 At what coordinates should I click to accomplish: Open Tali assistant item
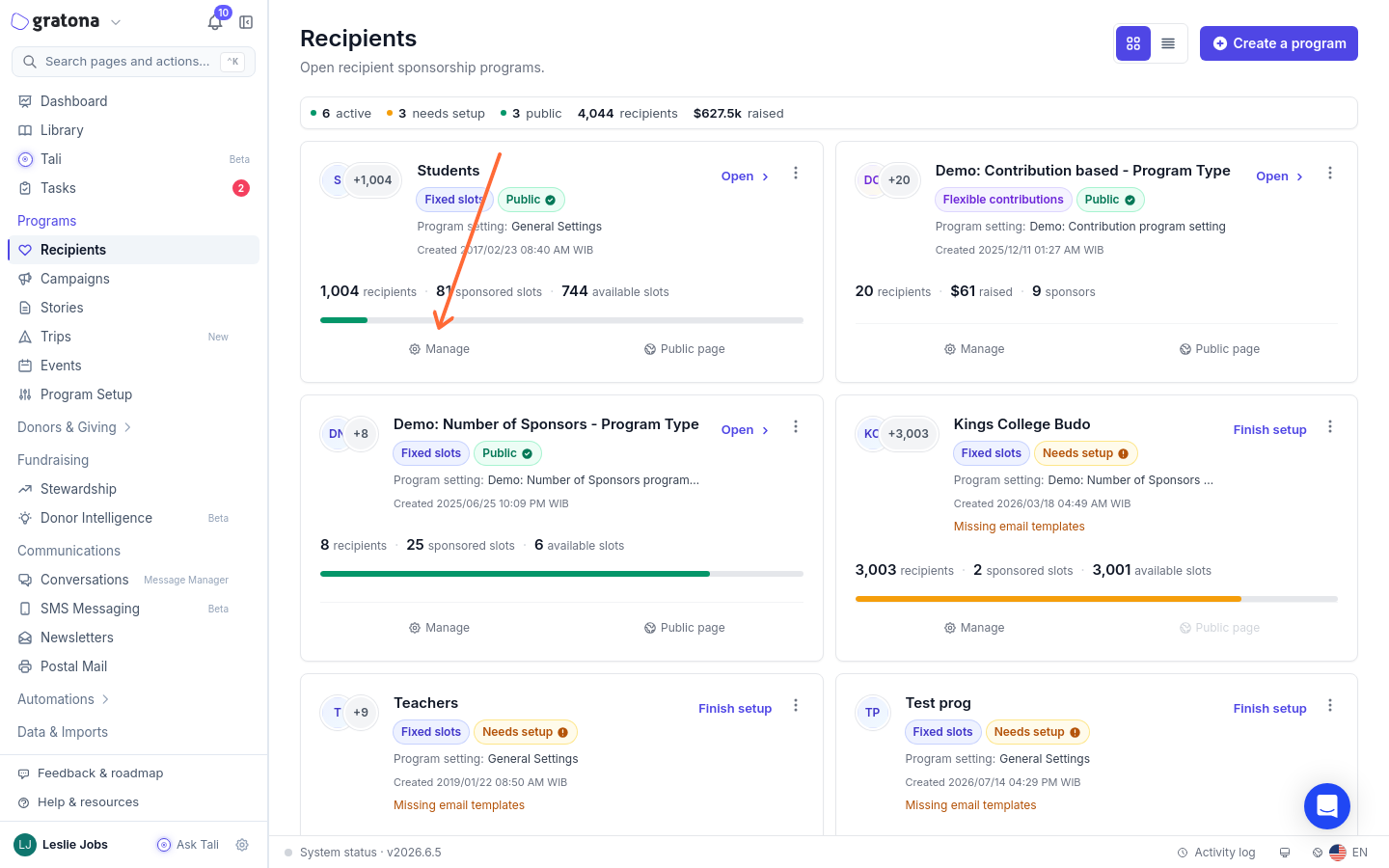pos(133,159)
